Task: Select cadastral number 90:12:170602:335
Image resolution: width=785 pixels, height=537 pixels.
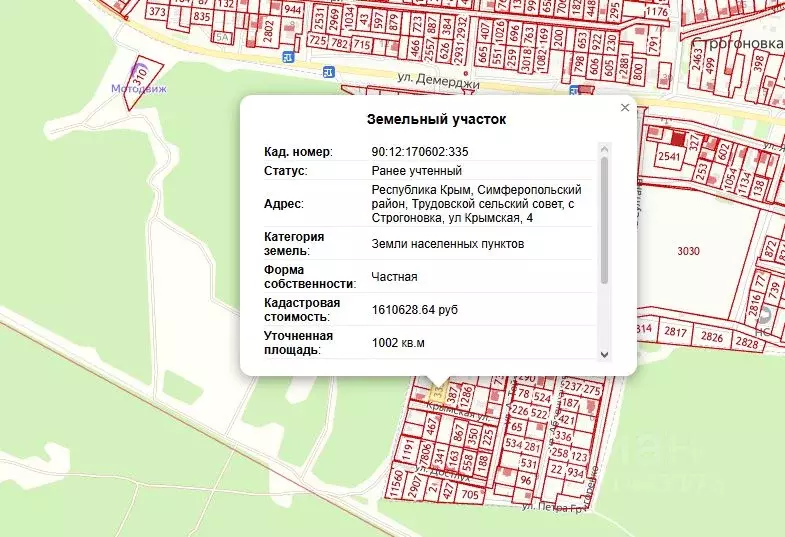Action: point(420,152)
